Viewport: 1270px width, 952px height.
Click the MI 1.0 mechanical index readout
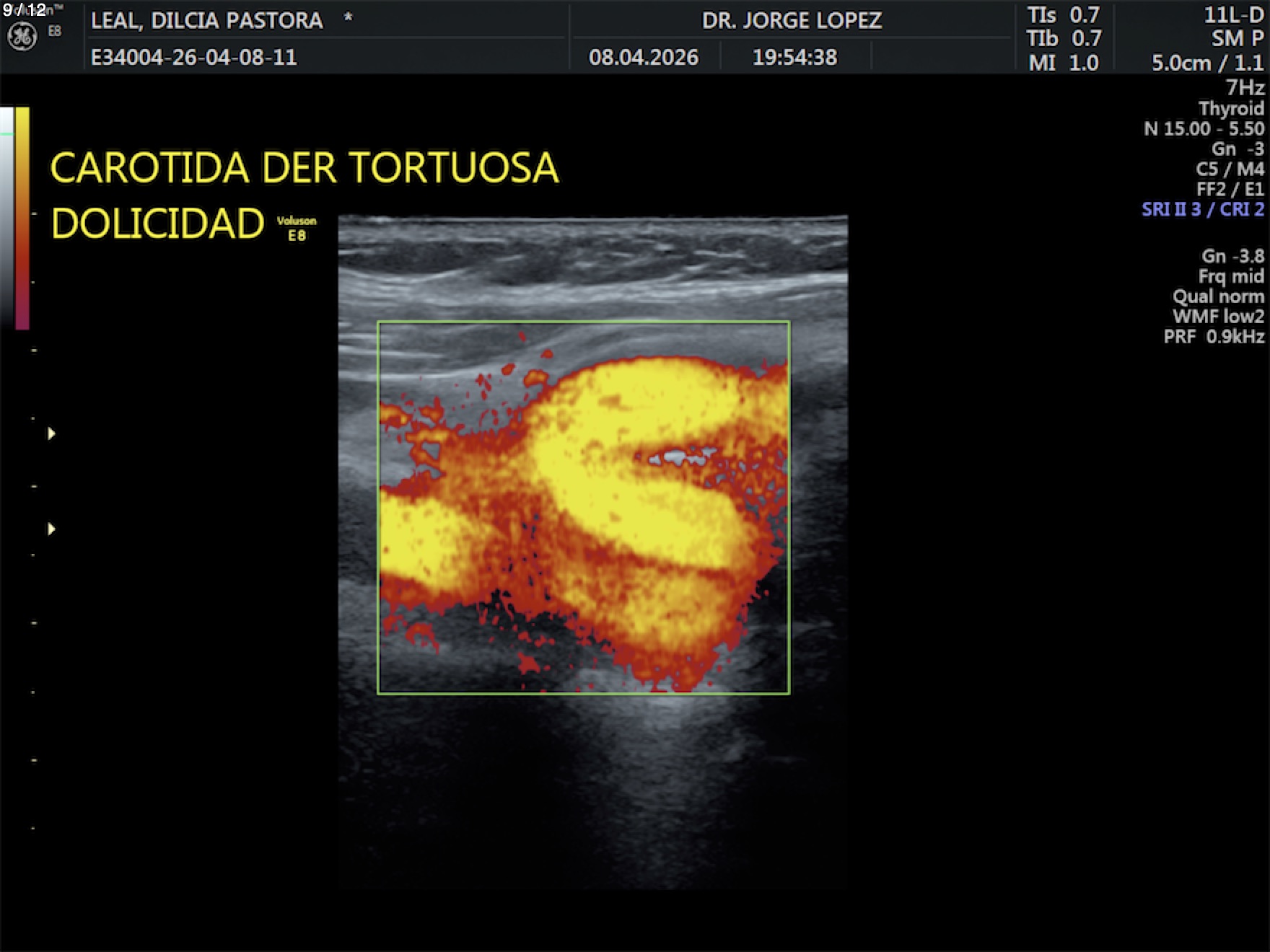[x=1064, y=63]
